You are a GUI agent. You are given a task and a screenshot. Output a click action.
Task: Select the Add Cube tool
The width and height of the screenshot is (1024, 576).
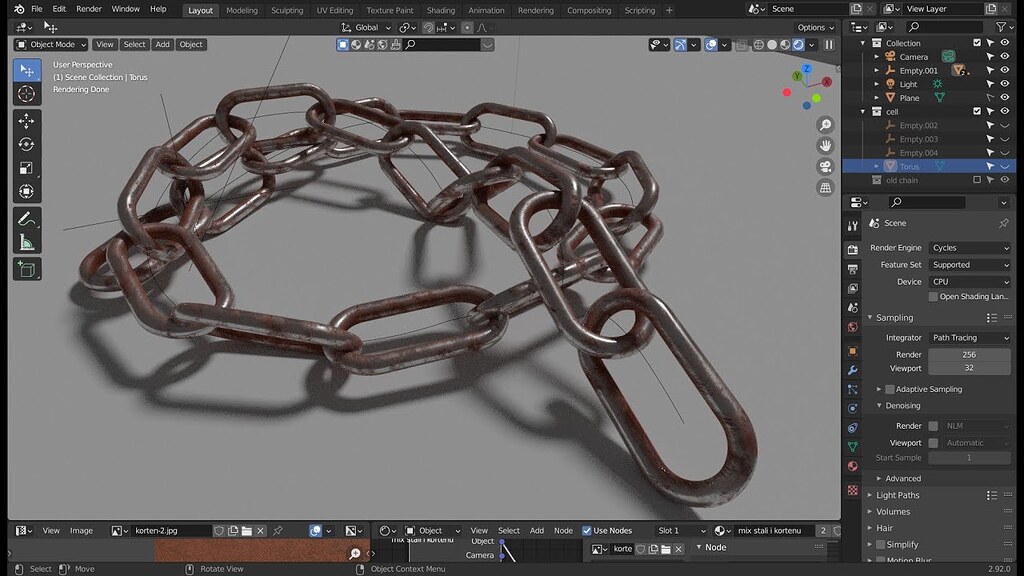[27, 269]
